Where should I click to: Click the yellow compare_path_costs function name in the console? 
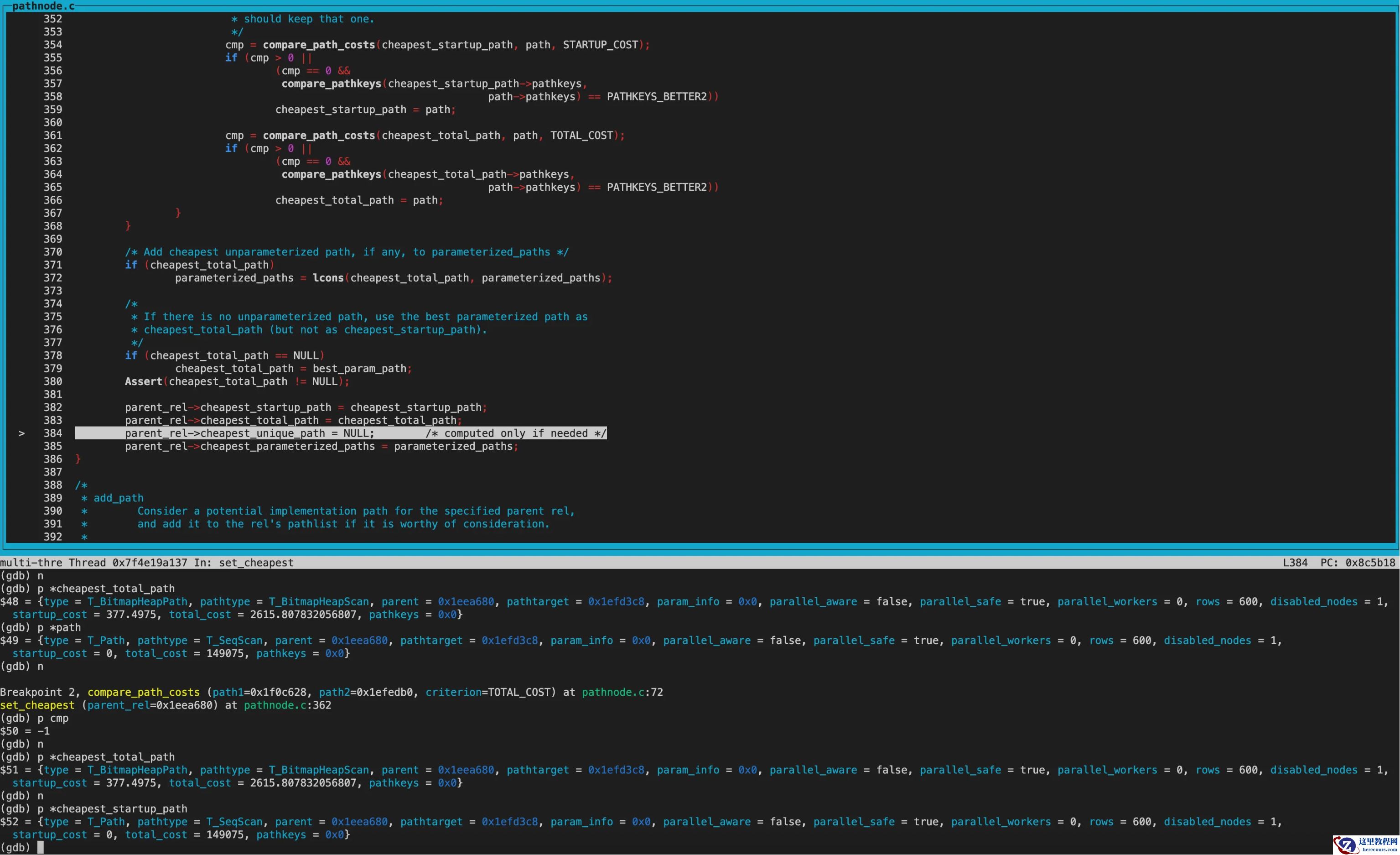[x=144, y=693]
